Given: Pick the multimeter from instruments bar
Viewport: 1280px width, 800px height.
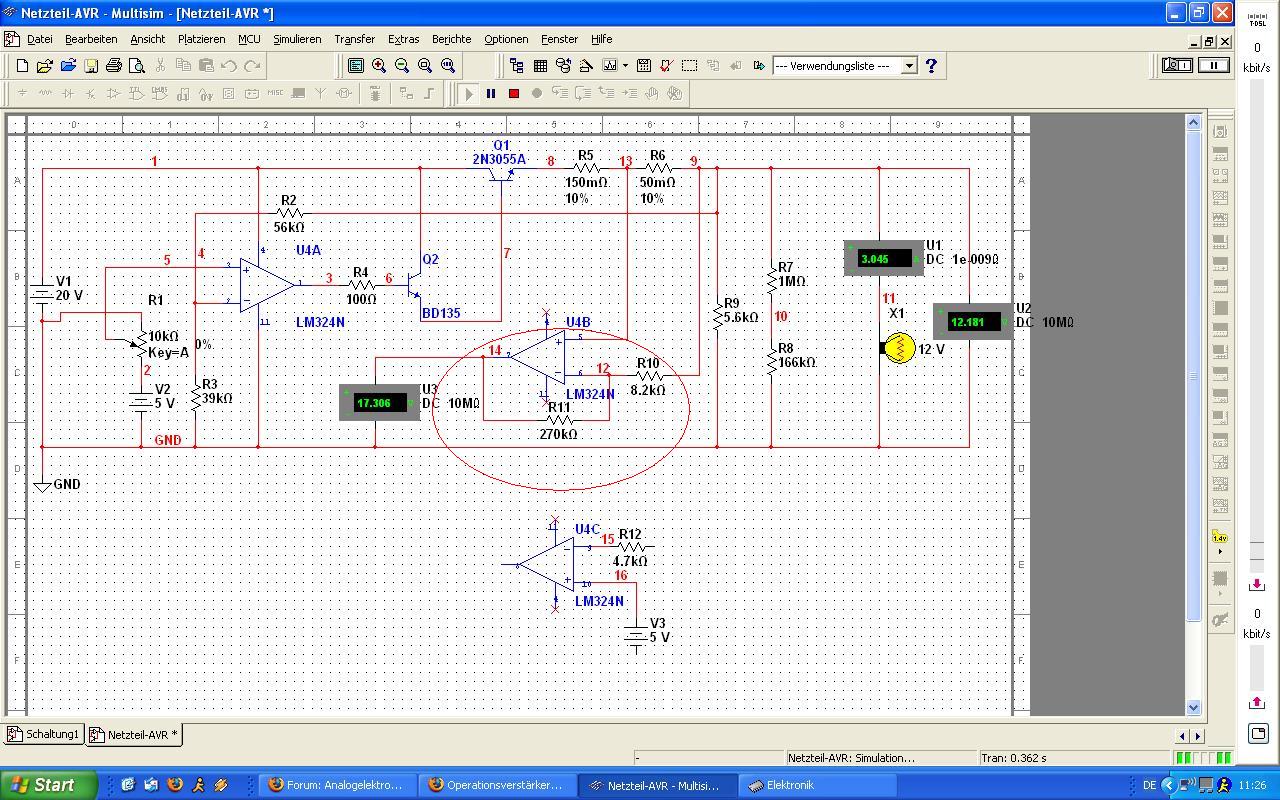Looking at the screenshot, I should pyautogui.click(x=1220, y=132).
